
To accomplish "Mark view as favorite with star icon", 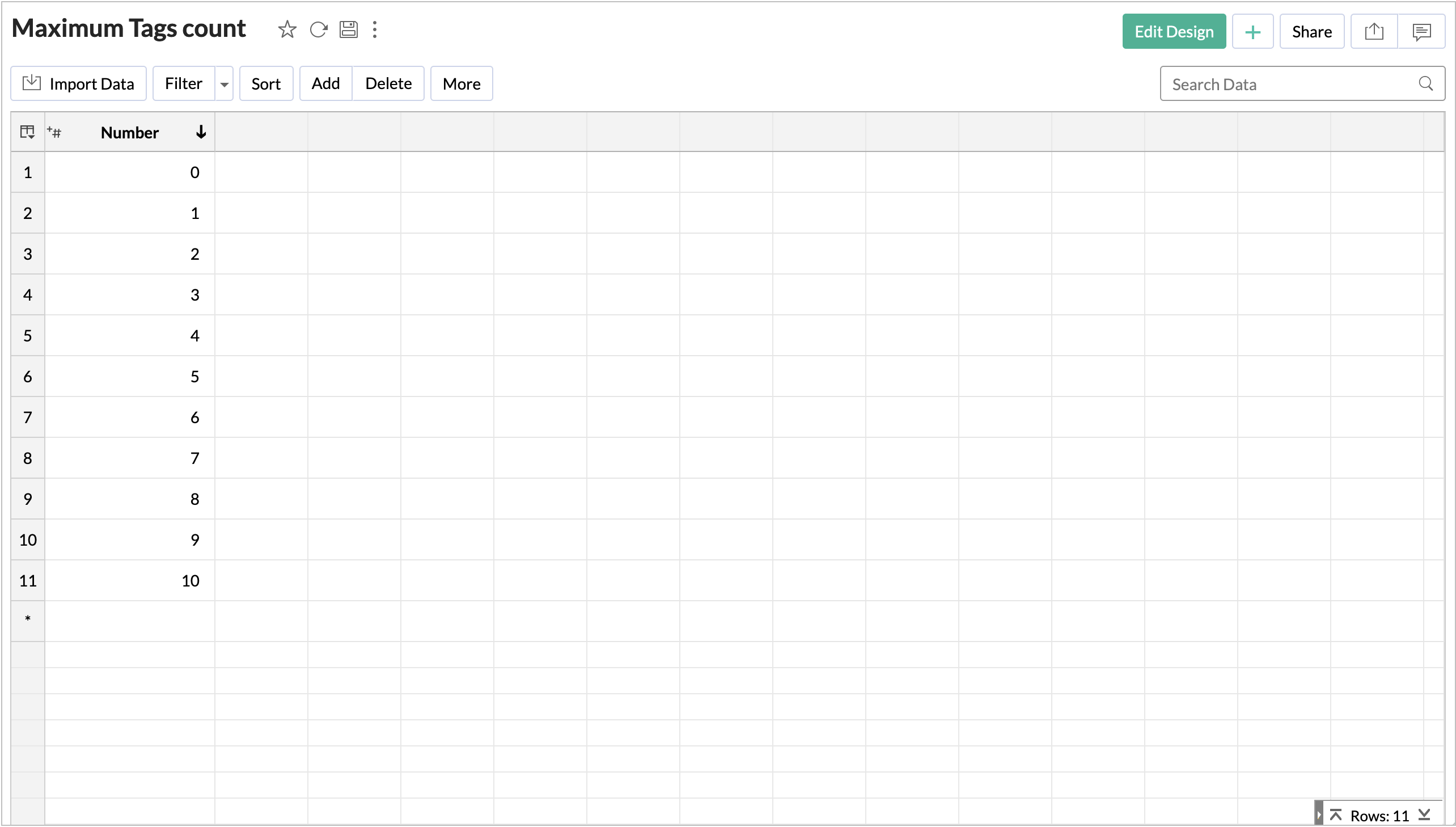I will pyautogui.click(x=287, y=29).
